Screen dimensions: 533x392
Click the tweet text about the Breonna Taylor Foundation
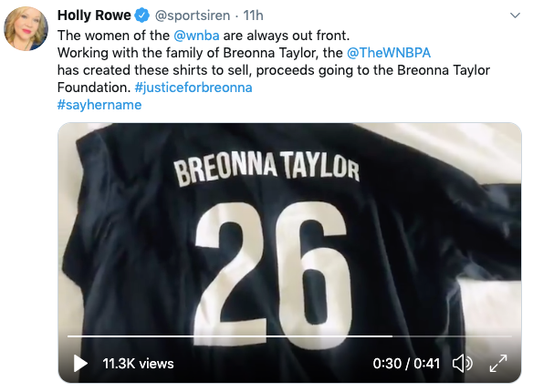click(x=273, y=70)
